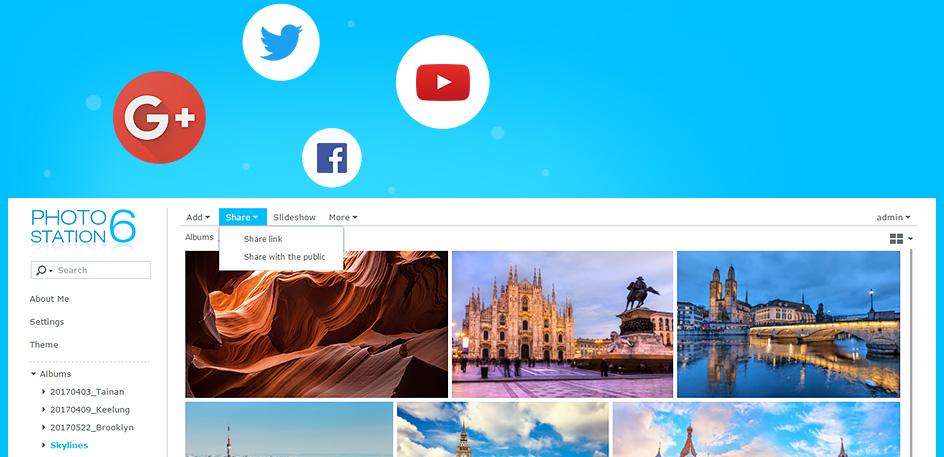Viewport: 944px width, 457px height.
Task: Open the Theme page
Action: (x=44, y=344)
